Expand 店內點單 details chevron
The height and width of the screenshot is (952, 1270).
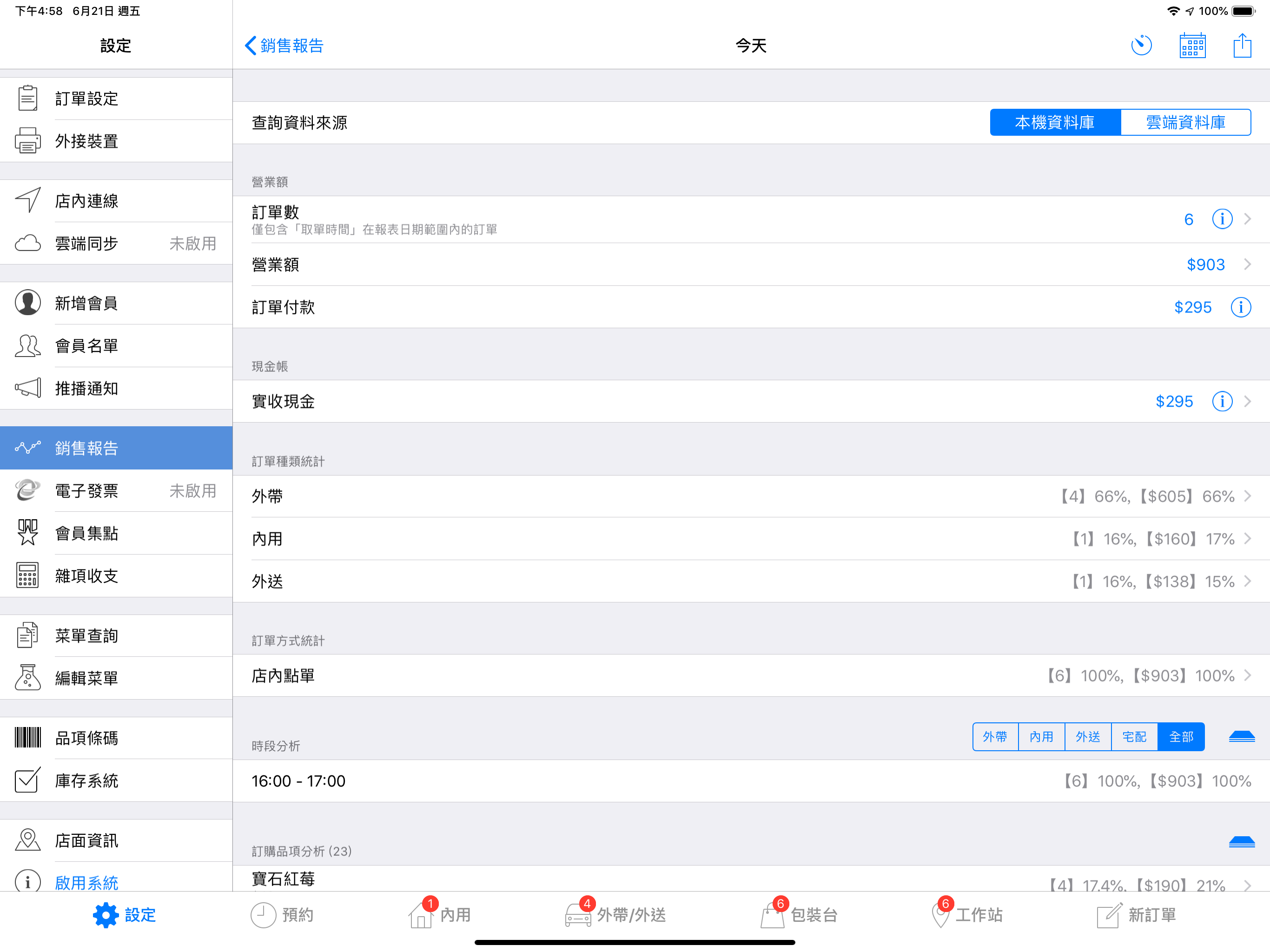[x=1248, y=675]
